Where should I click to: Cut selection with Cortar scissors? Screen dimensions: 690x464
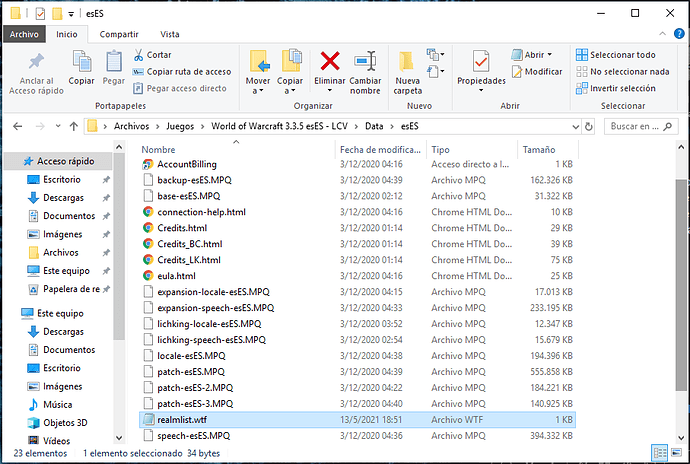[152, 55]
